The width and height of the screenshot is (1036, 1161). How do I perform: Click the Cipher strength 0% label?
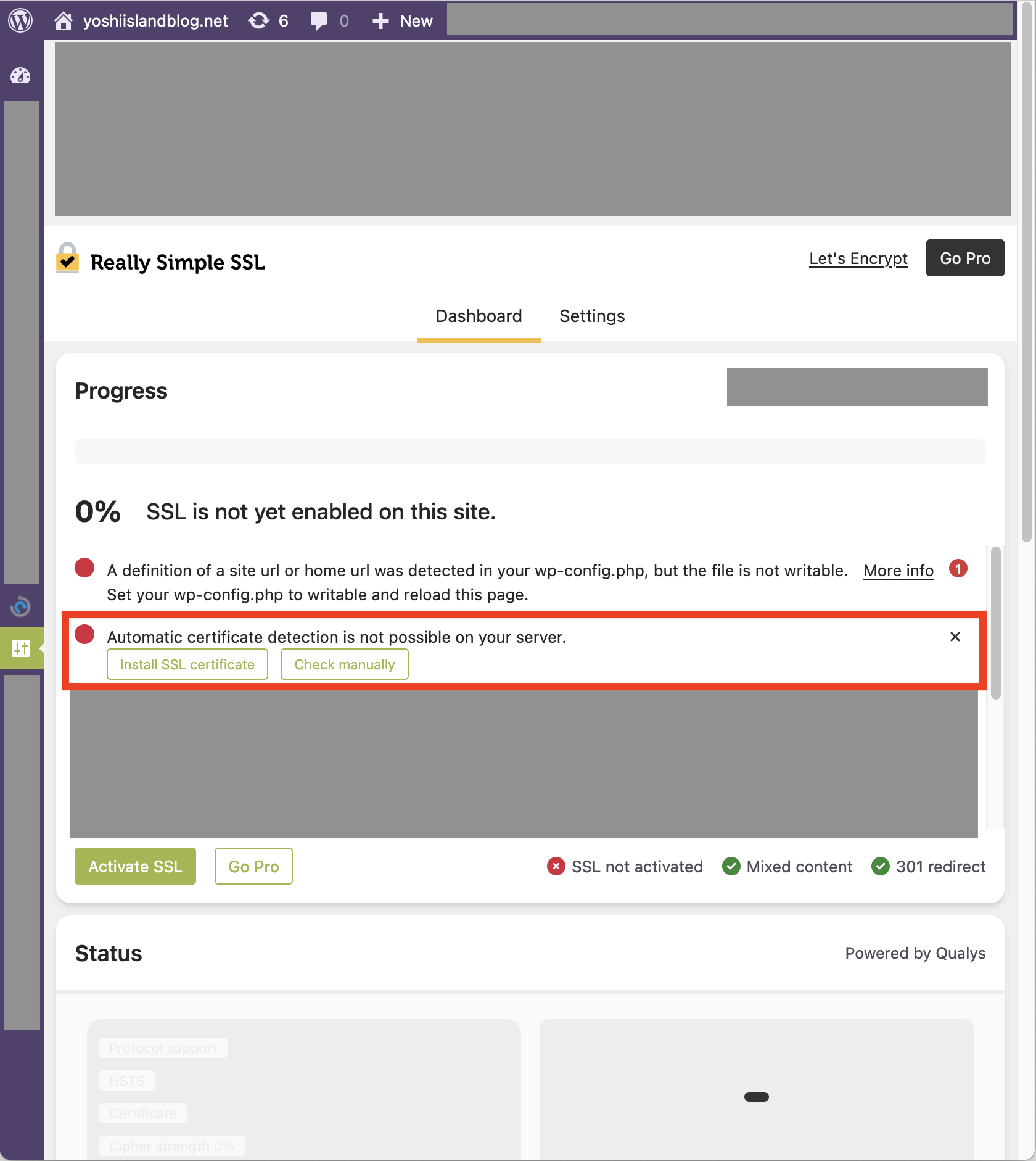point(172,1146)
